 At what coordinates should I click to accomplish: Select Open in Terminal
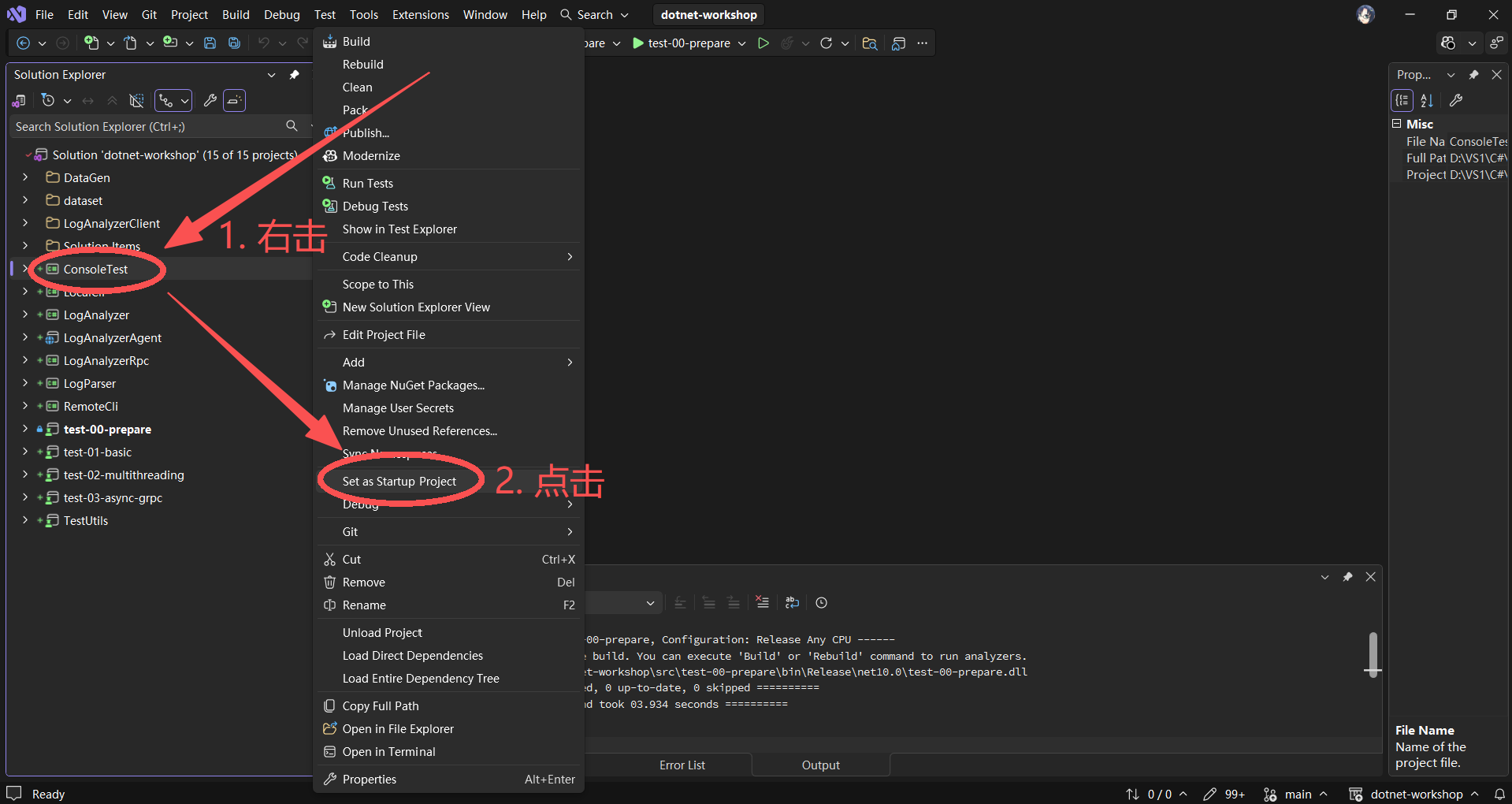point(449,751)
